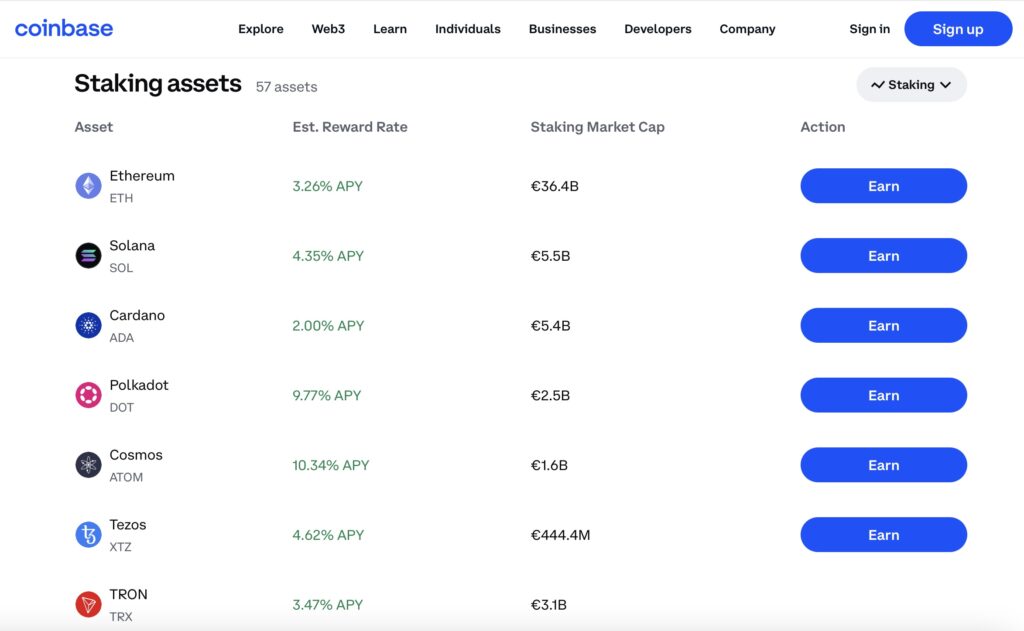Click the Polkadot coin icon
The image size is (1024, 631).
pos(88,395)
